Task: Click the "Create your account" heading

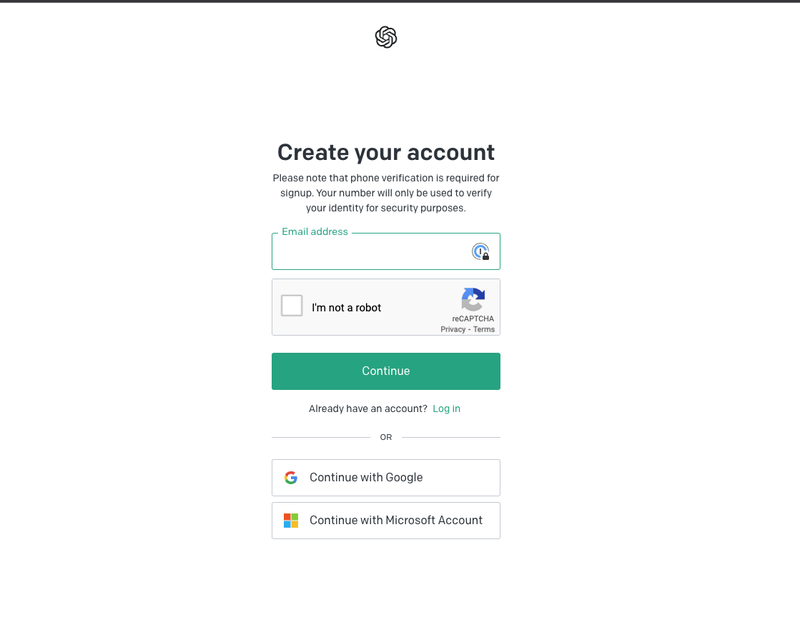Action: [386, 153]
